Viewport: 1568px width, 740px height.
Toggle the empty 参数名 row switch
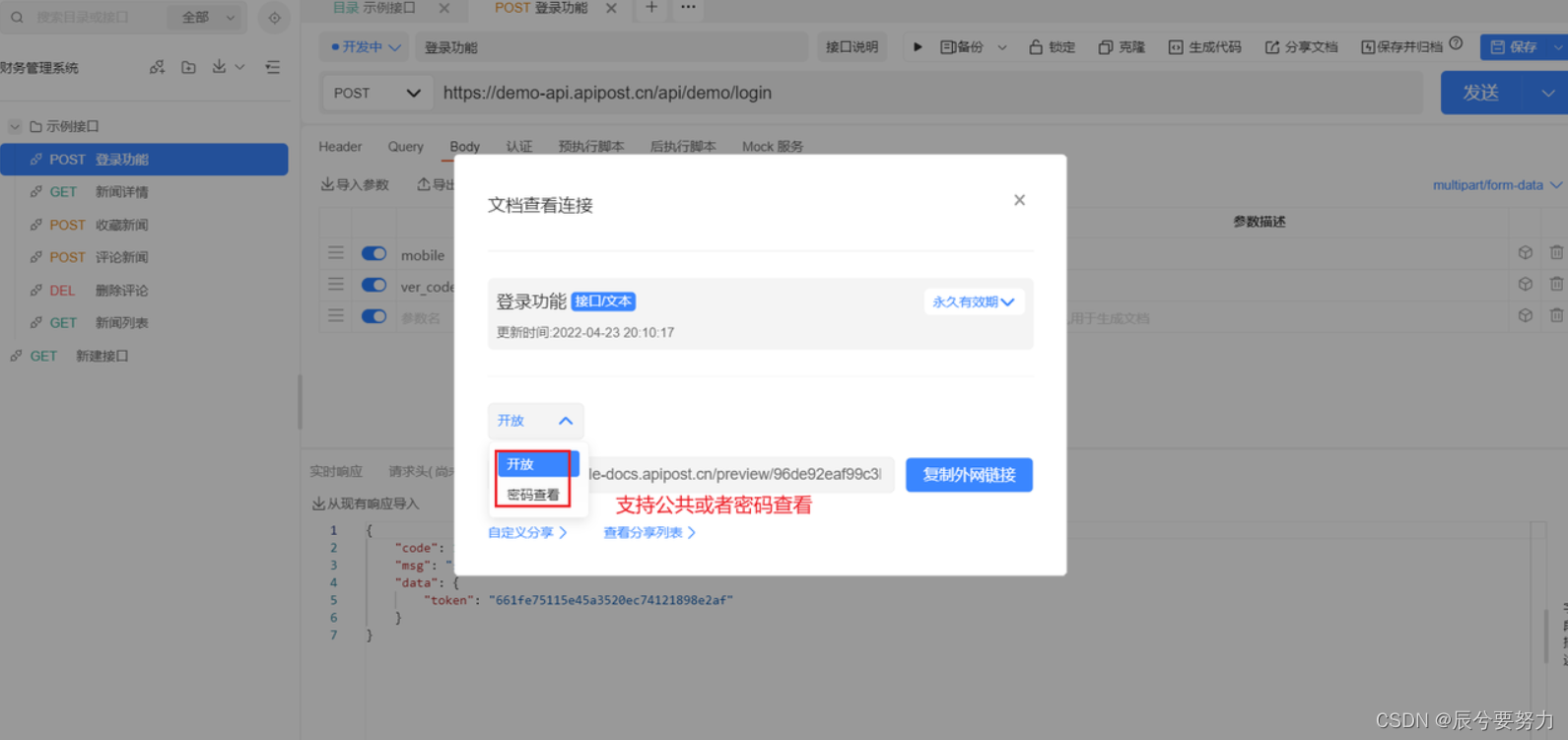click(374, 316)
